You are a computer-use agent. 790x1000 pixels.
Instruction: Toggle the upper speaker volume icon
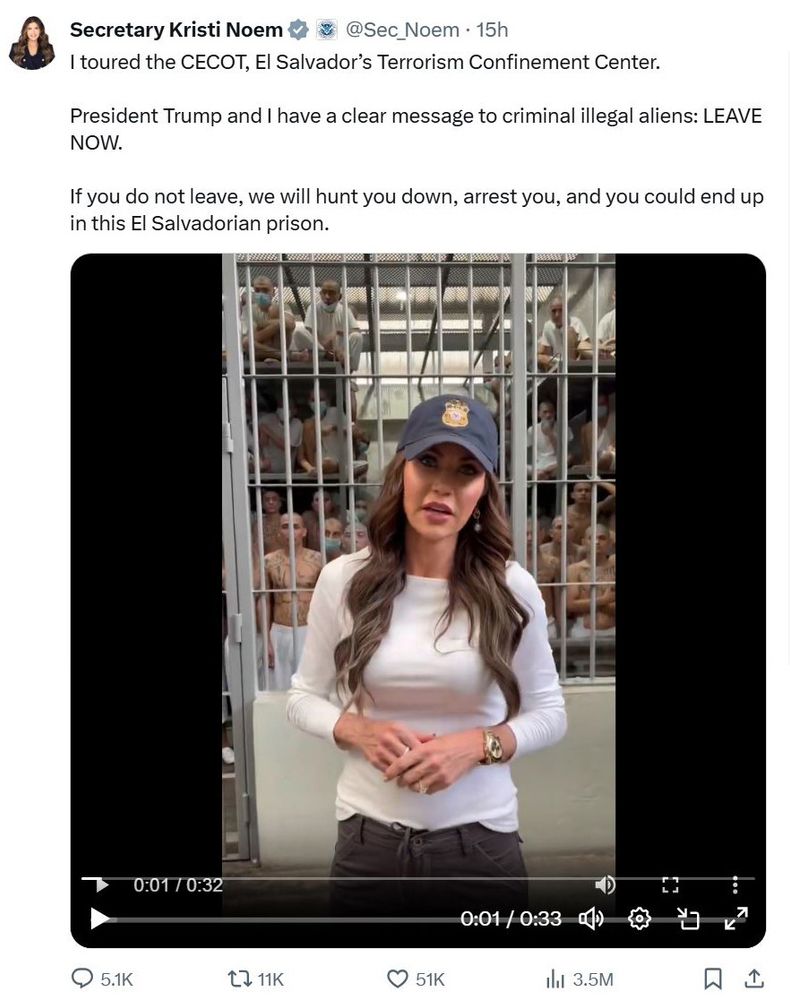pyautogui.click(x=605, y=885)
